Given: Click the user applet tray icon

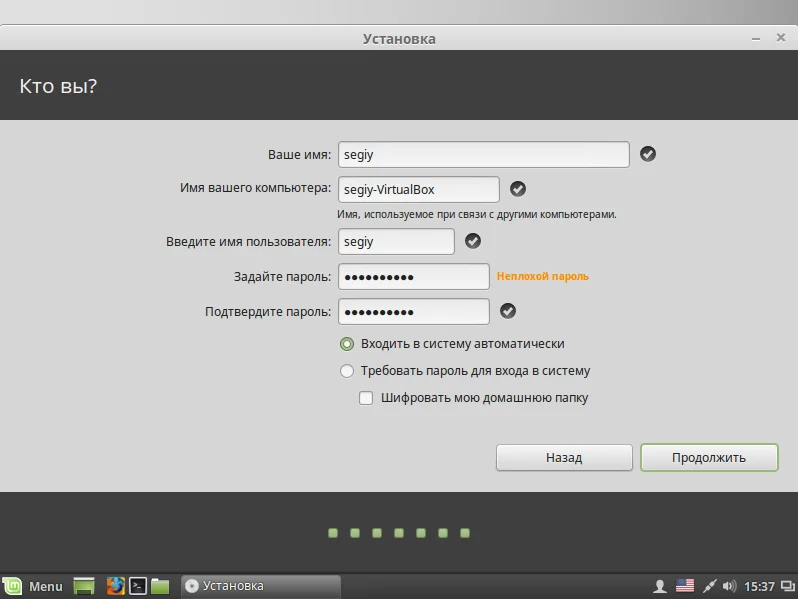Looking at the screenshot, I should pyautogui.click(x=660, y=586).
